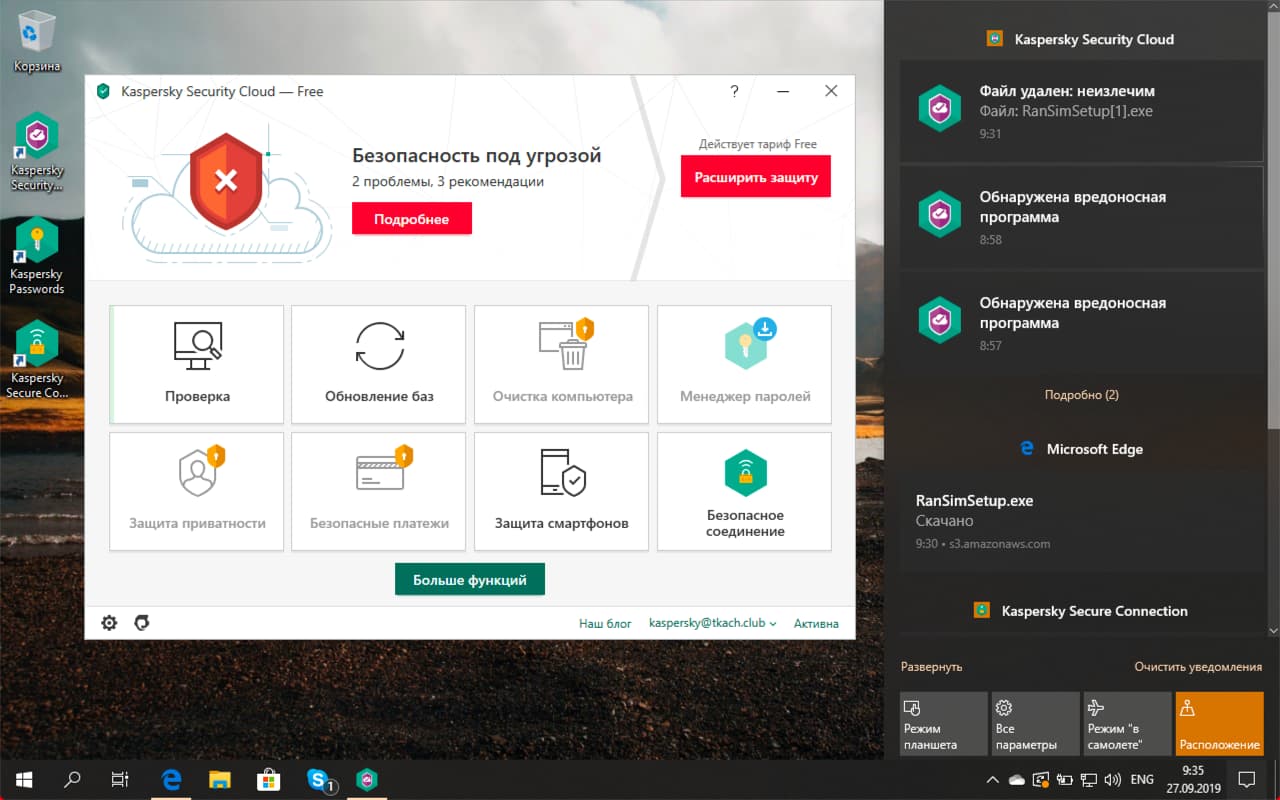Enable Режим планшета quick action

click(943, 723)
